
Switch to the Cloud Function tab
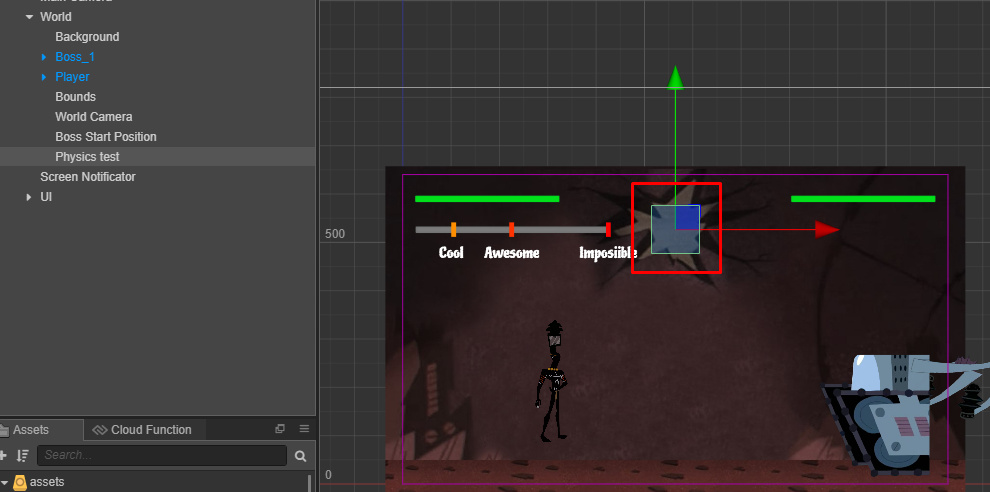tap(141, 430)
